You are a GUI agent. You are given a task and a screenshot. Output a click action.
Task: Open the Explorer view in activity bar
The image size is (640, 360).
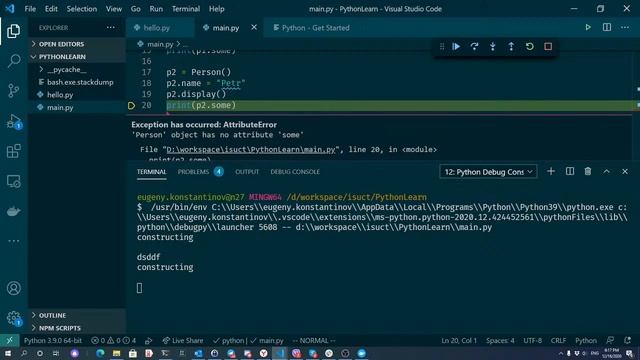13,31
